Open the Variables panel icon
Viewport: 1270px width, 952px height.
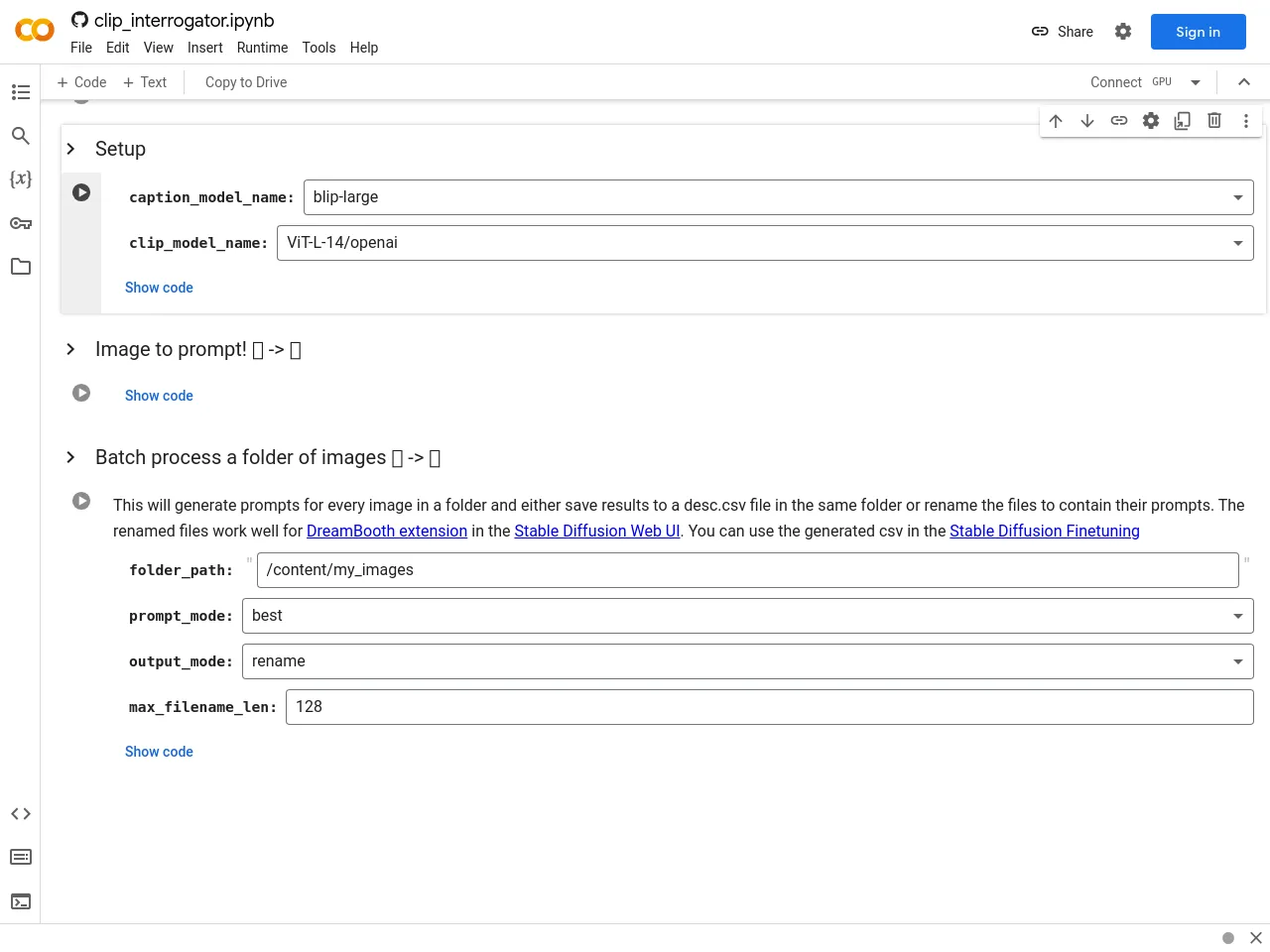[21, 179]
